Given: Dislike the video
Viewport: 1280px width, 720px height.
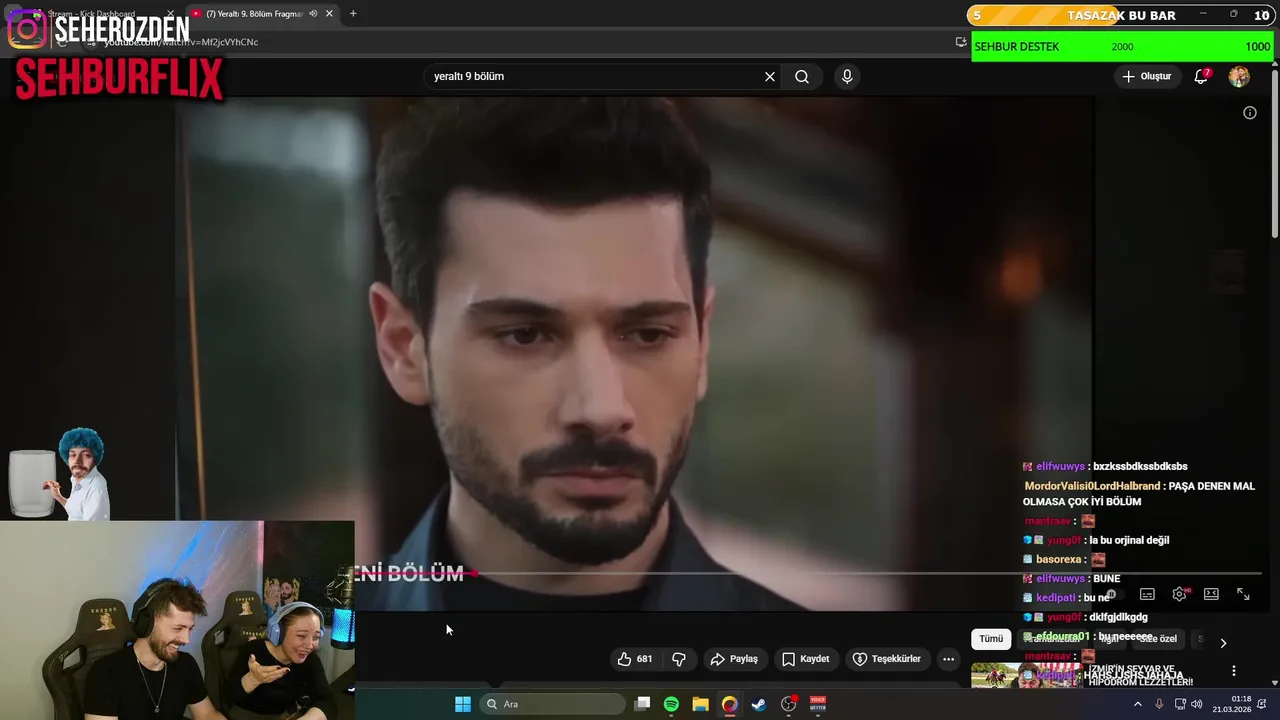Looking at the screenshot, I should point(679,659).
